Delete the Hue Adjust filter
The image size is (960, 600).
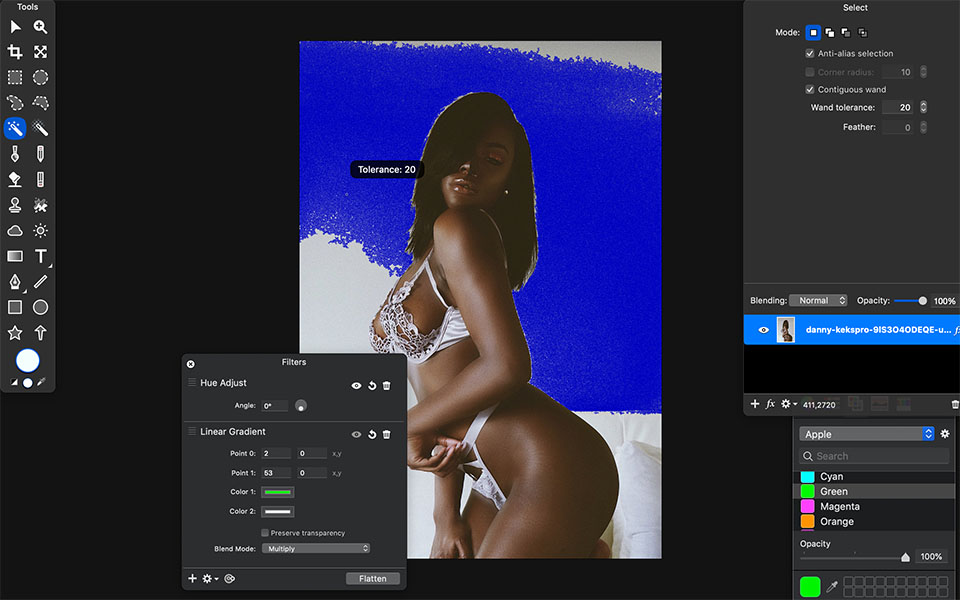point(387,386)
